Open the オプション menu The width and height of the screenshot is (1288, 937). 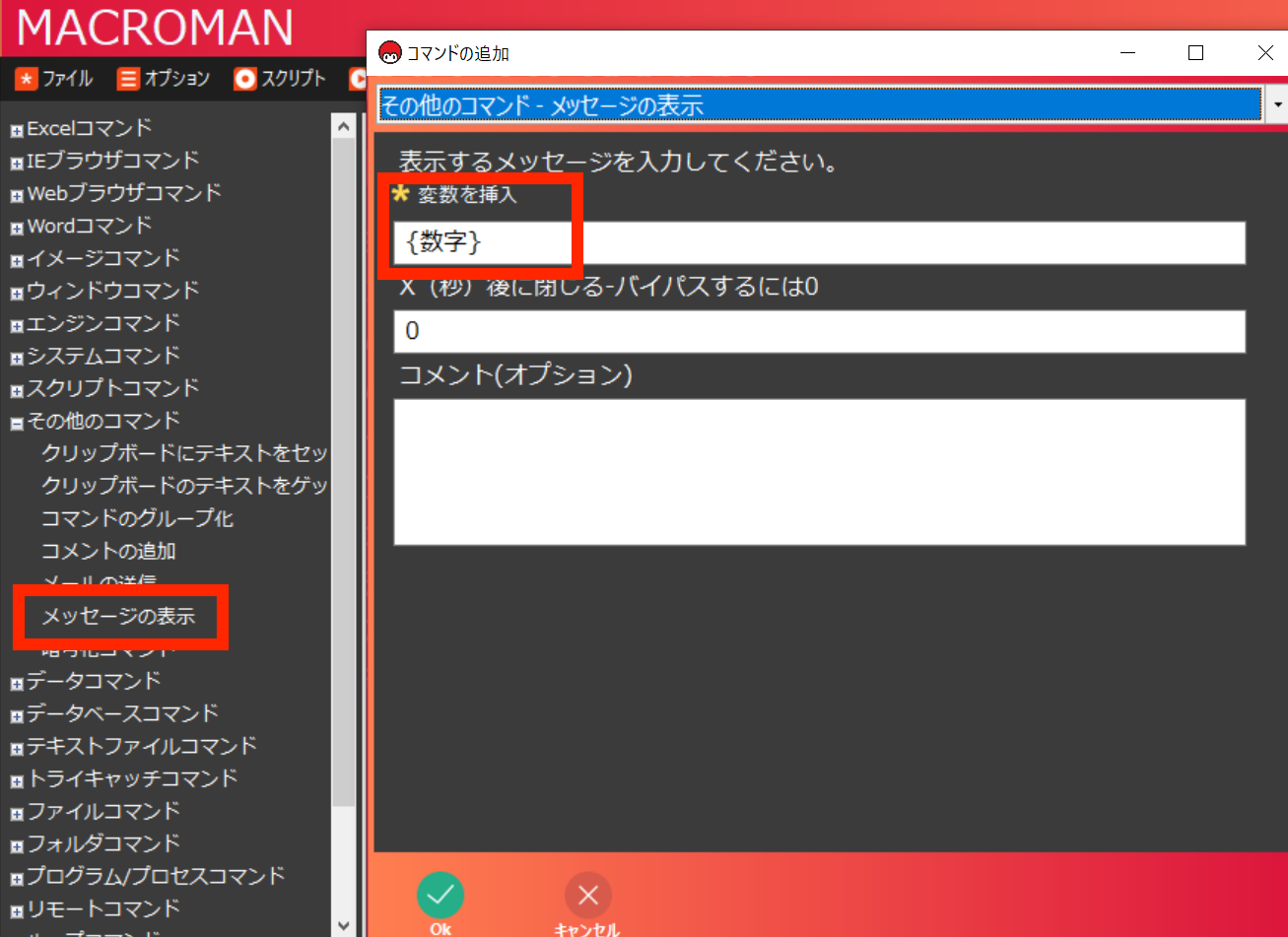[x=164, y=79]
